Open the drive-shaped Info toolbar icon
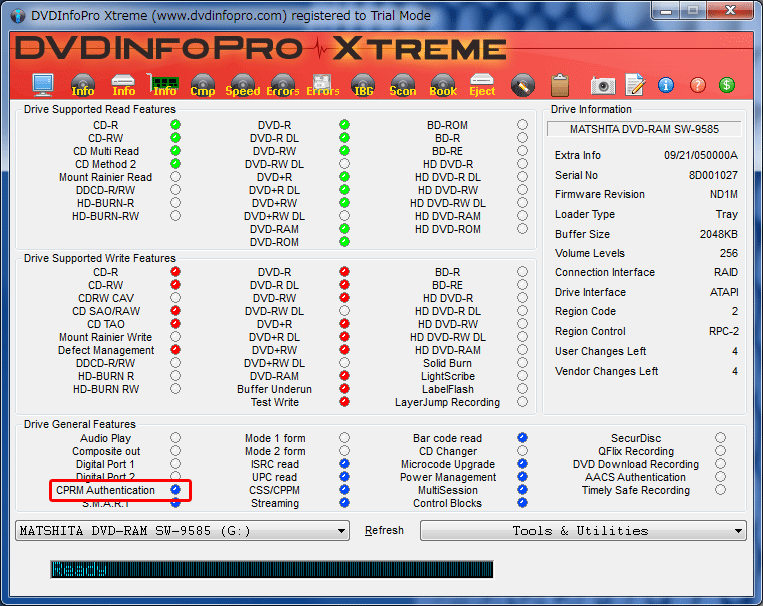The height and width of the screenshot is (606, 763). (x=123, y=85)
